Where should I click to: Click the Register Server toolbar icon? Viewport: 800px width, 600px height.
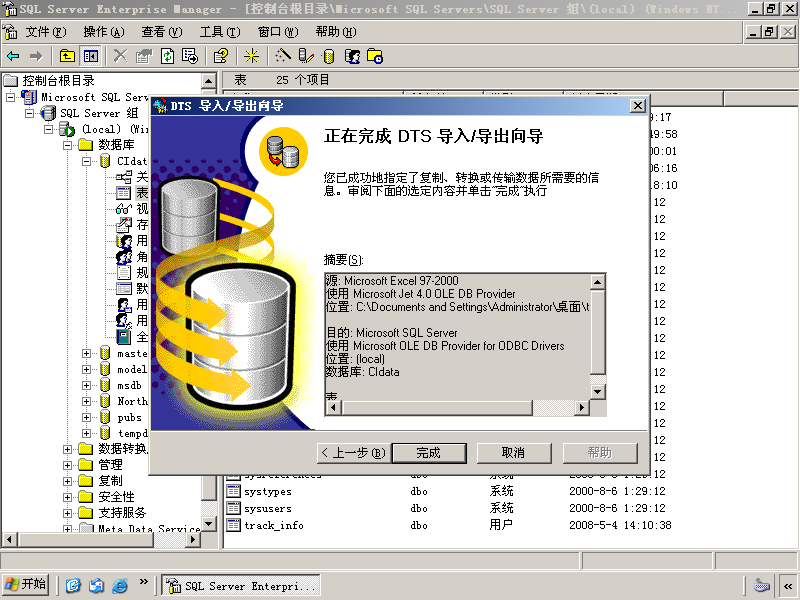point(306,56)
